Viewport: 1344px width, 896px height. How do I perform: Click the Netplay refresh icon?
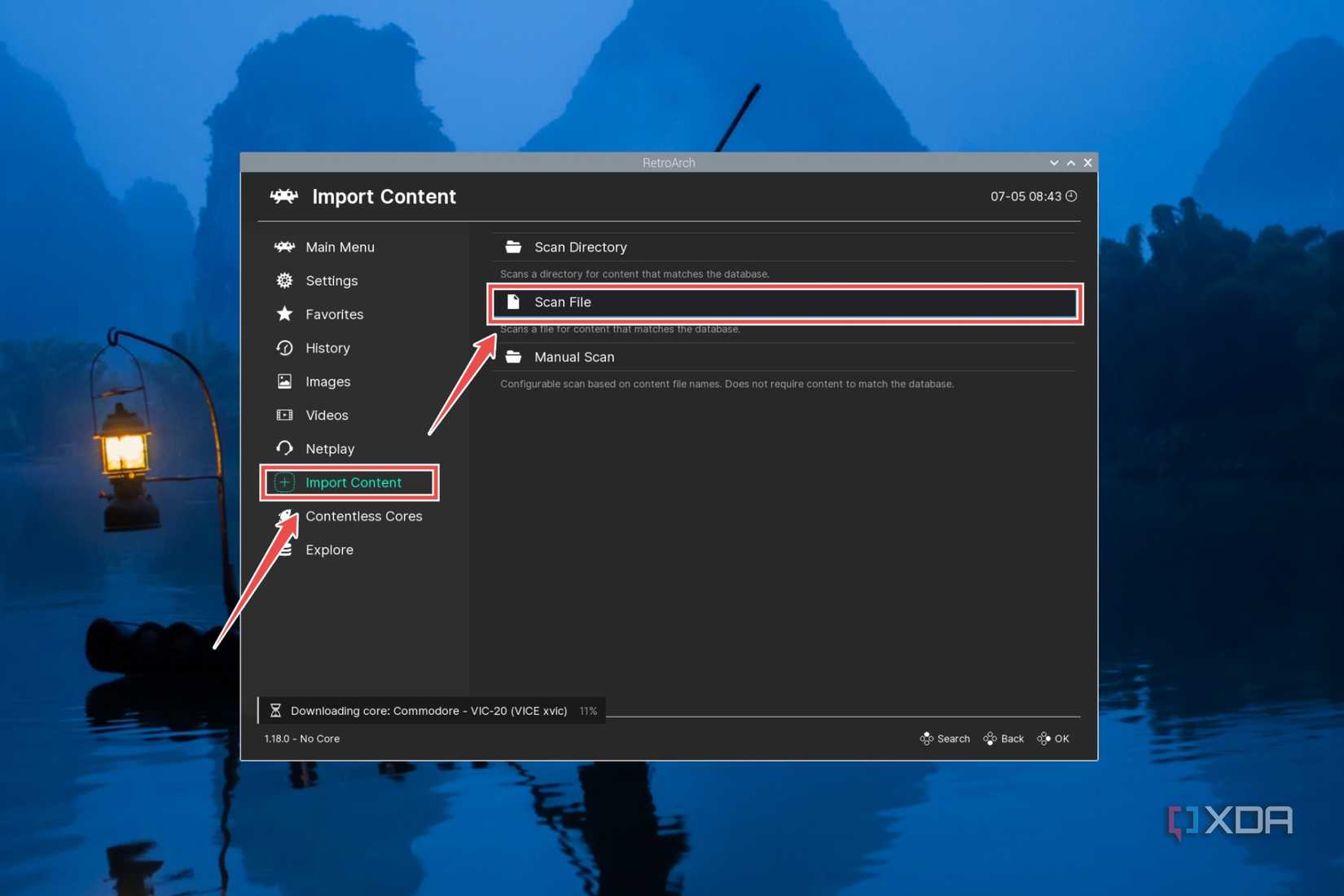pos(283,448)
